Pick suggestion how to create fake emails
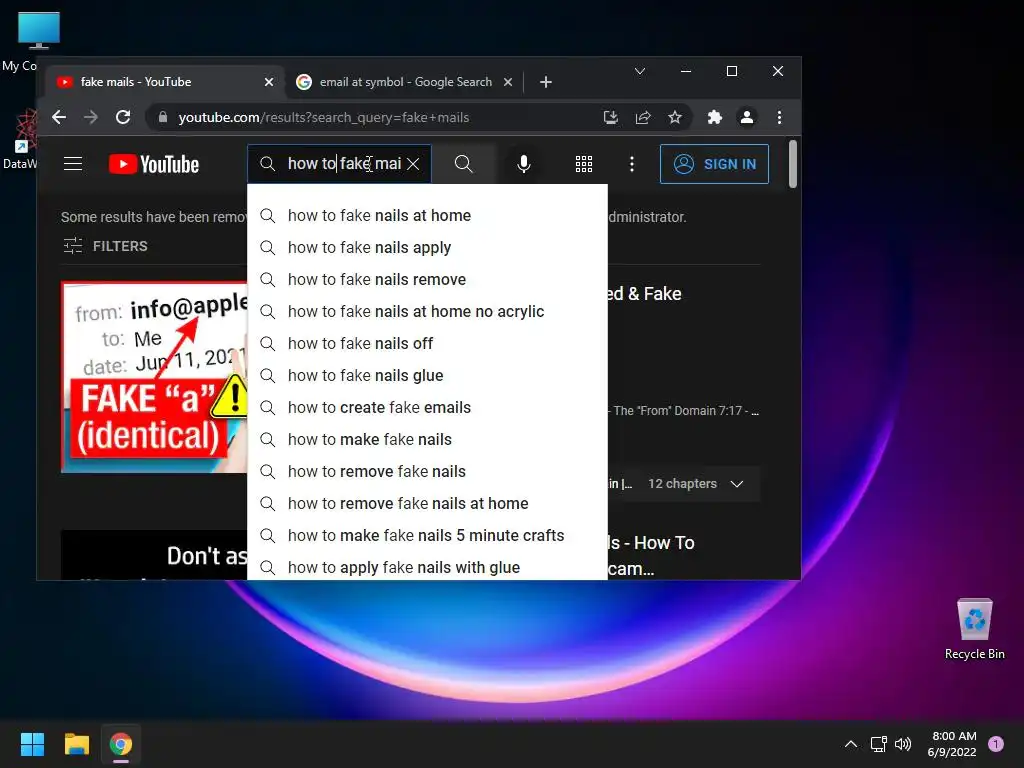This screenshot has height=768, width=1024. coord(427,408)
